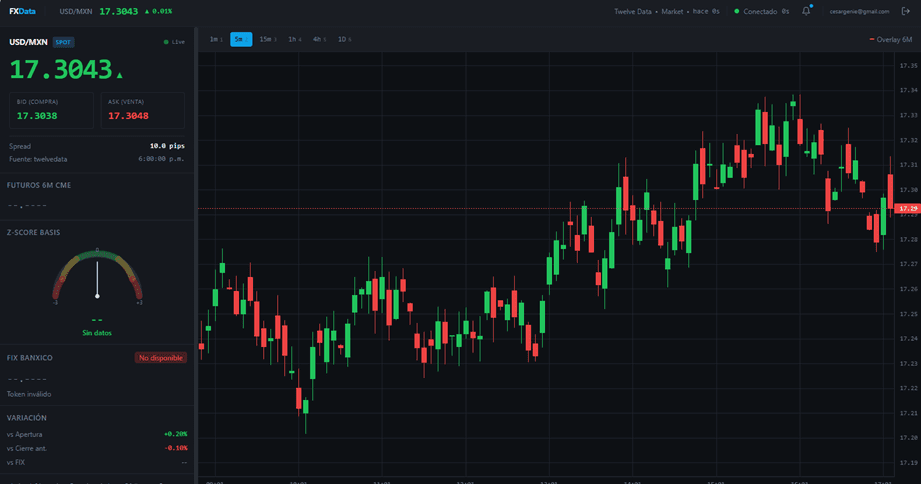The width and height of the screenshot is (921, 484).
Task: Click the 17.19 price axis label
Action: coord(908,463)
